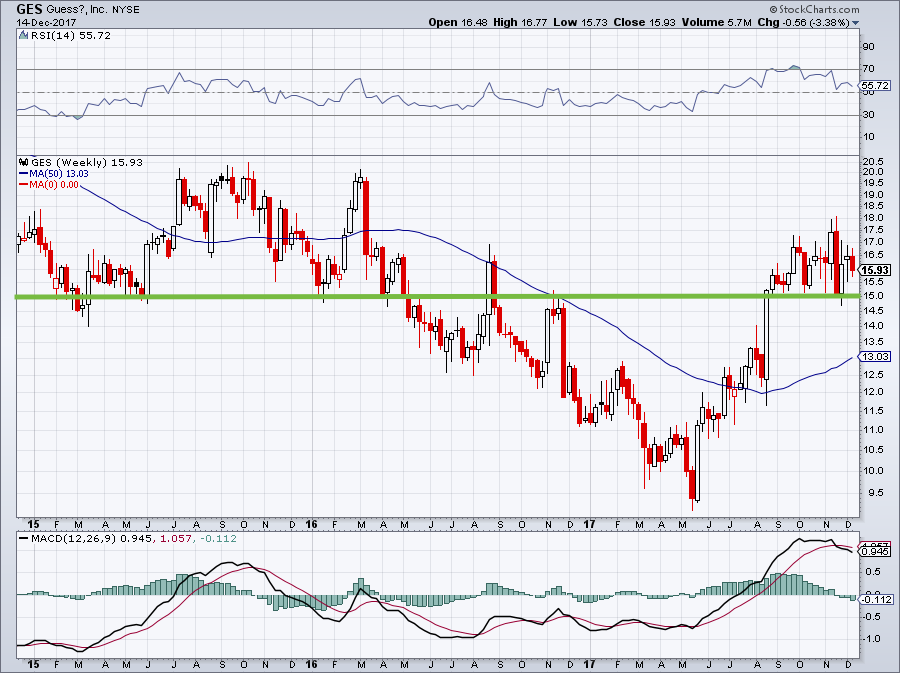Click the 'Low 15.73' value
This screenshot has height=673, width=900.
(x=581, y=22)
